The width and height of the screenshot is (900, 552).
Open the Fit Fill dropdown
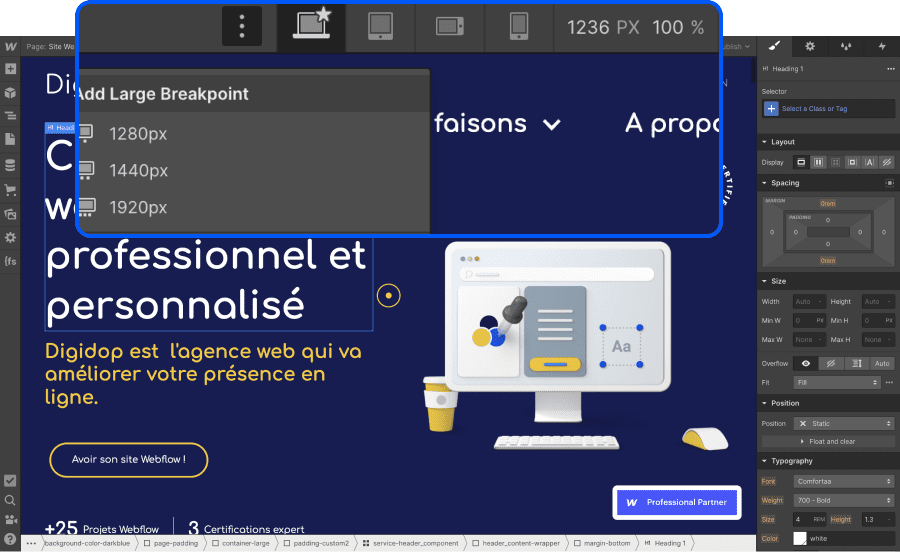pos(837,382)
